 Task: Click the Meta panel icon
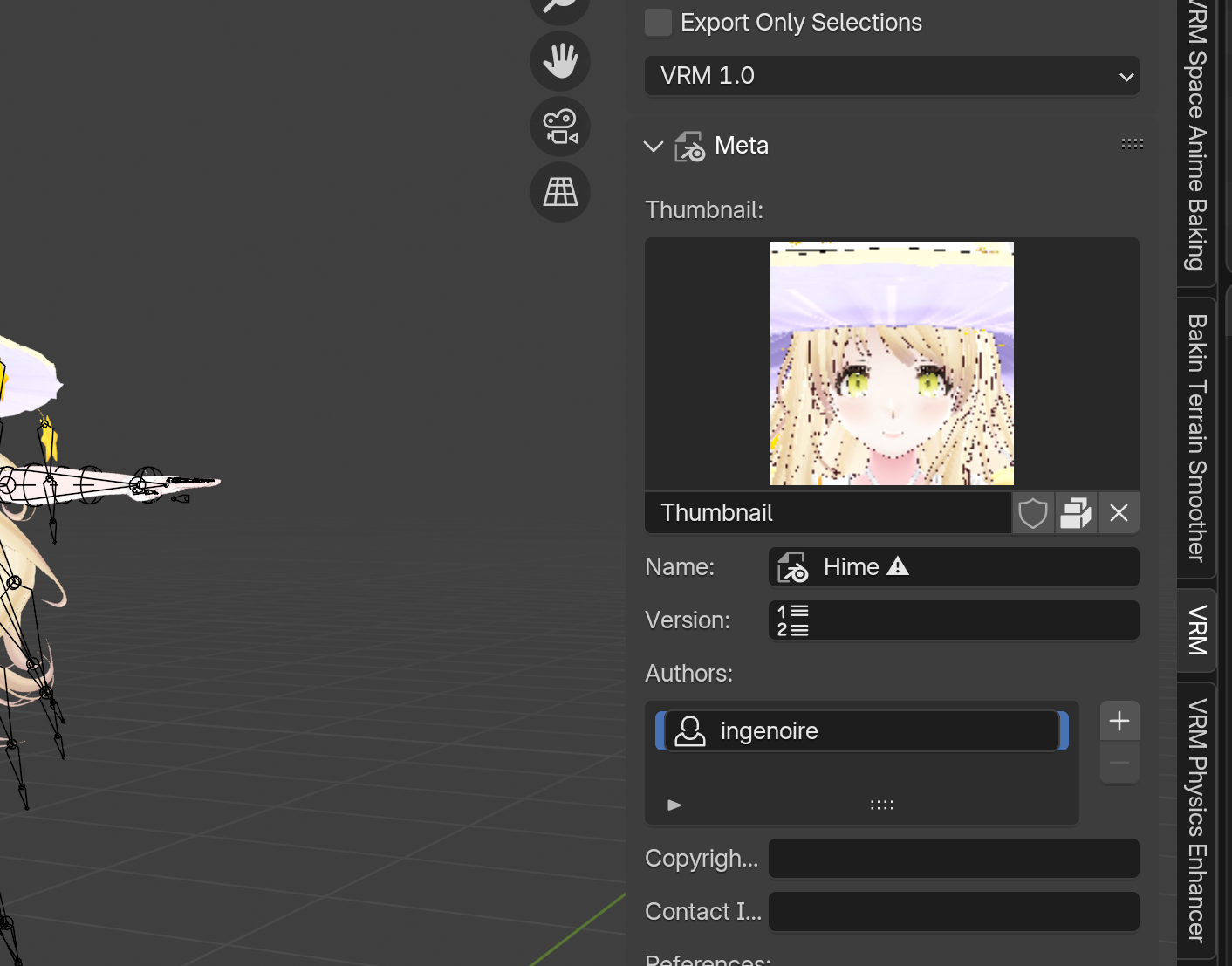(x=689, y=146)
